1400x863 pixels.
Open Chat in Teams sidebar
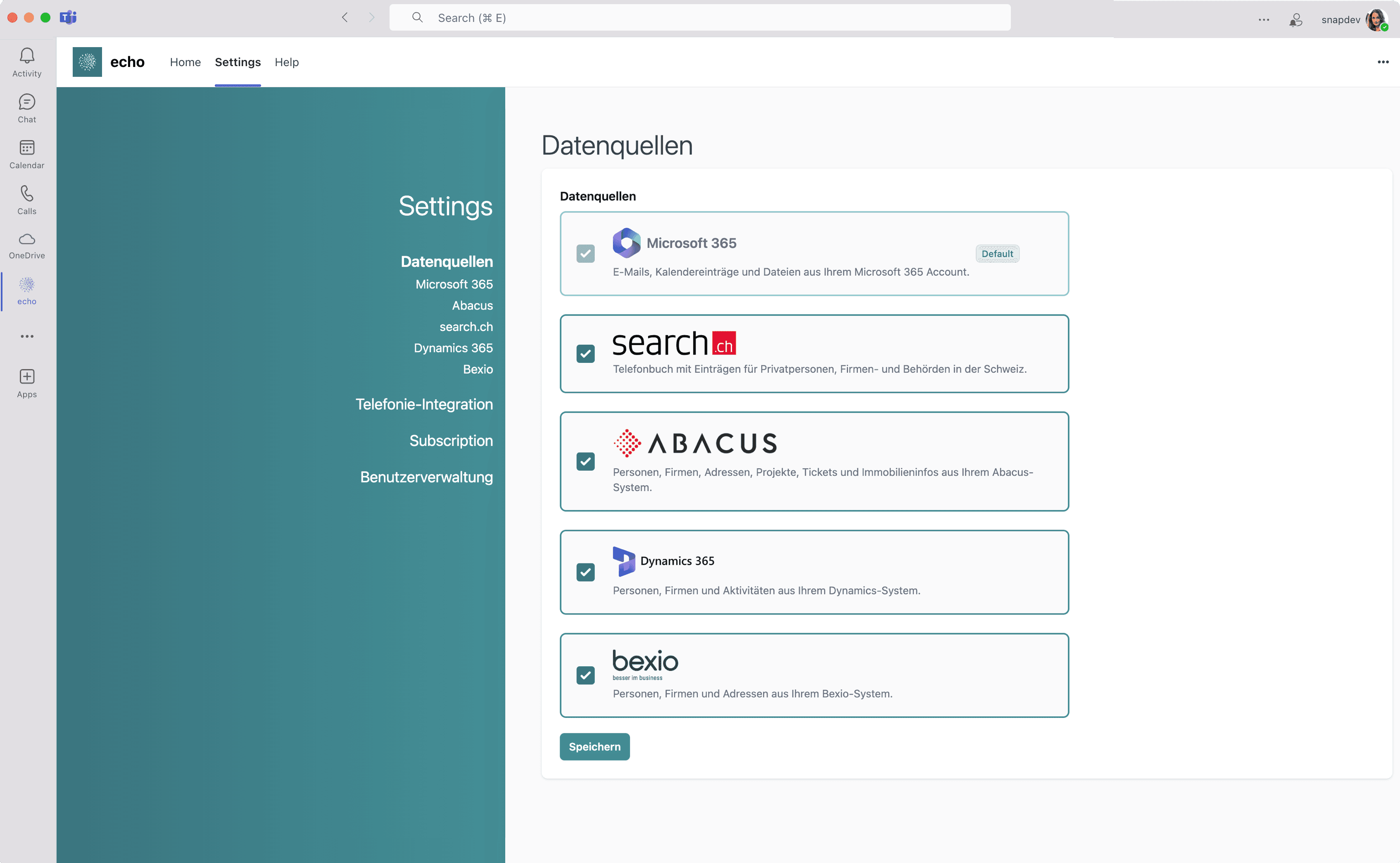pyautogui.click(x=27, y=108)
